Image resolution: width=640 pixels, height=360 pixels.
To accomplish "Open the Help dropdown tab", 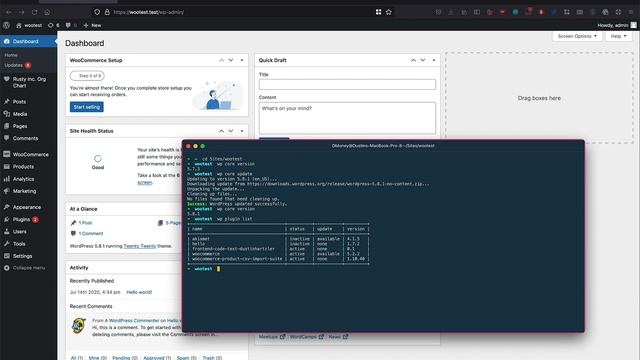I will point(619,36).
